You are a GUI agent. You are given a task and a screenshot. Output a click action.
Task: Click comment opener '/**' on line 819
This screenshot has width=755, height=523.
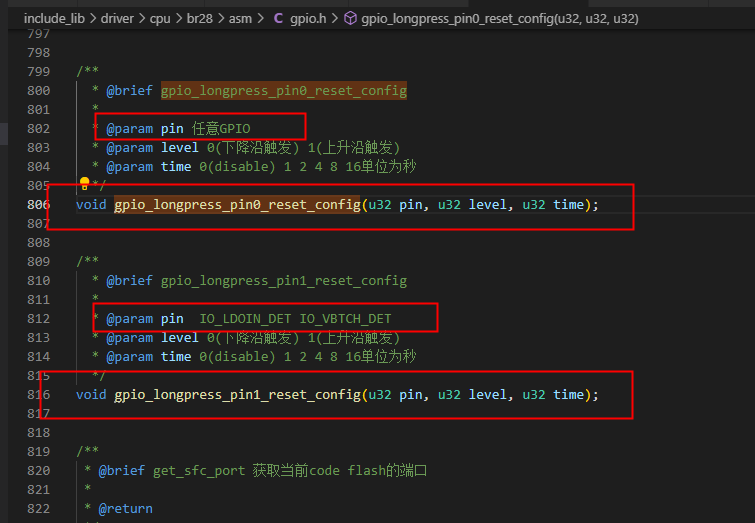pos(88,451)
